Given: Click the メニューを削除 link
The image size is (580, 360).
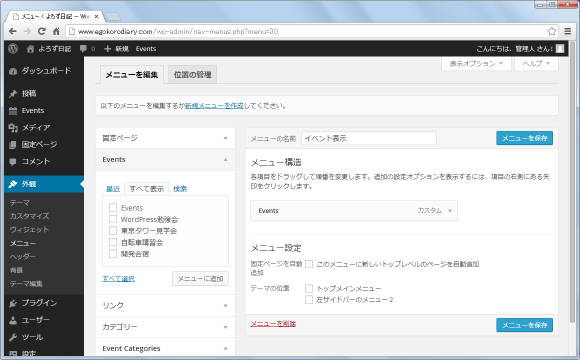Looking at the screenshot, I should pyautogui.click(x=273, y=324).
